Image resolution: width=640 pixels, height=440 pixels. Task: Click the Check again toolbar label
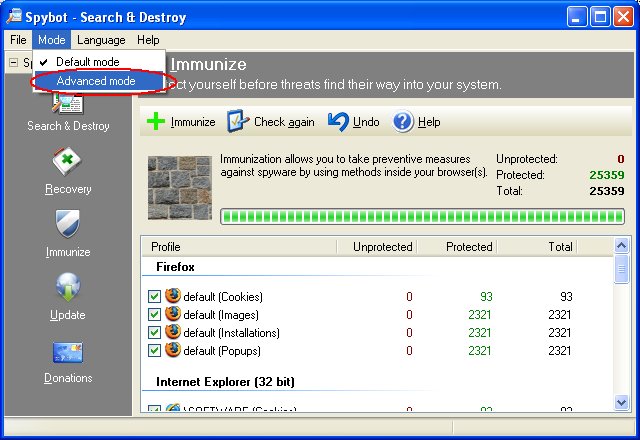[284, 122]
